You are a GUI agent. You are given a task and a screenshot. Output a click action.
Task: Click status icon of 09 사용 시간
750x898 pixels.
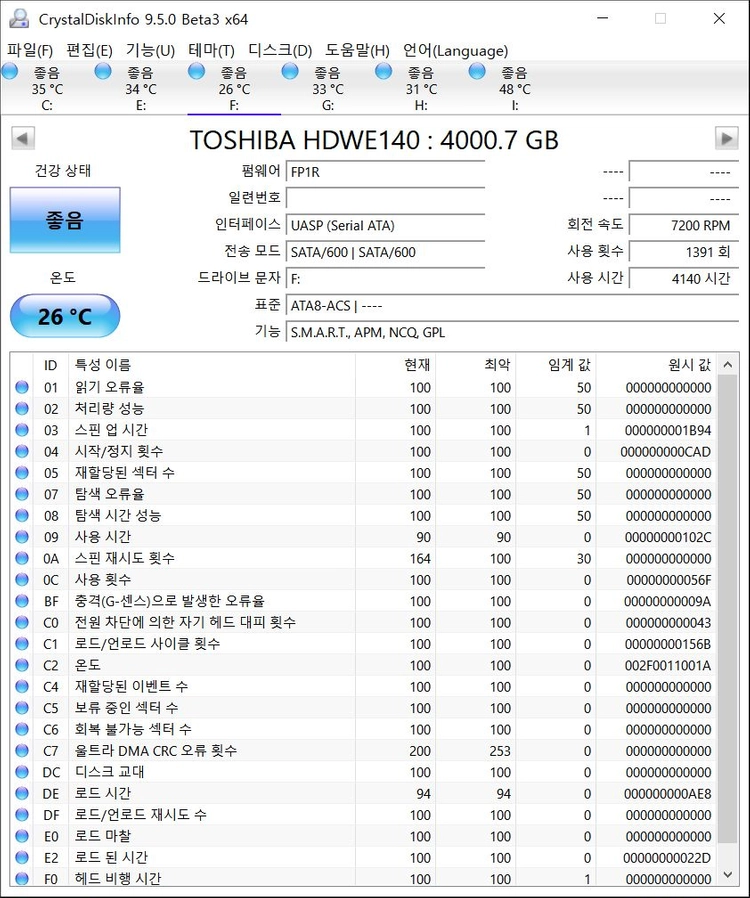click(x=22, y=537)
